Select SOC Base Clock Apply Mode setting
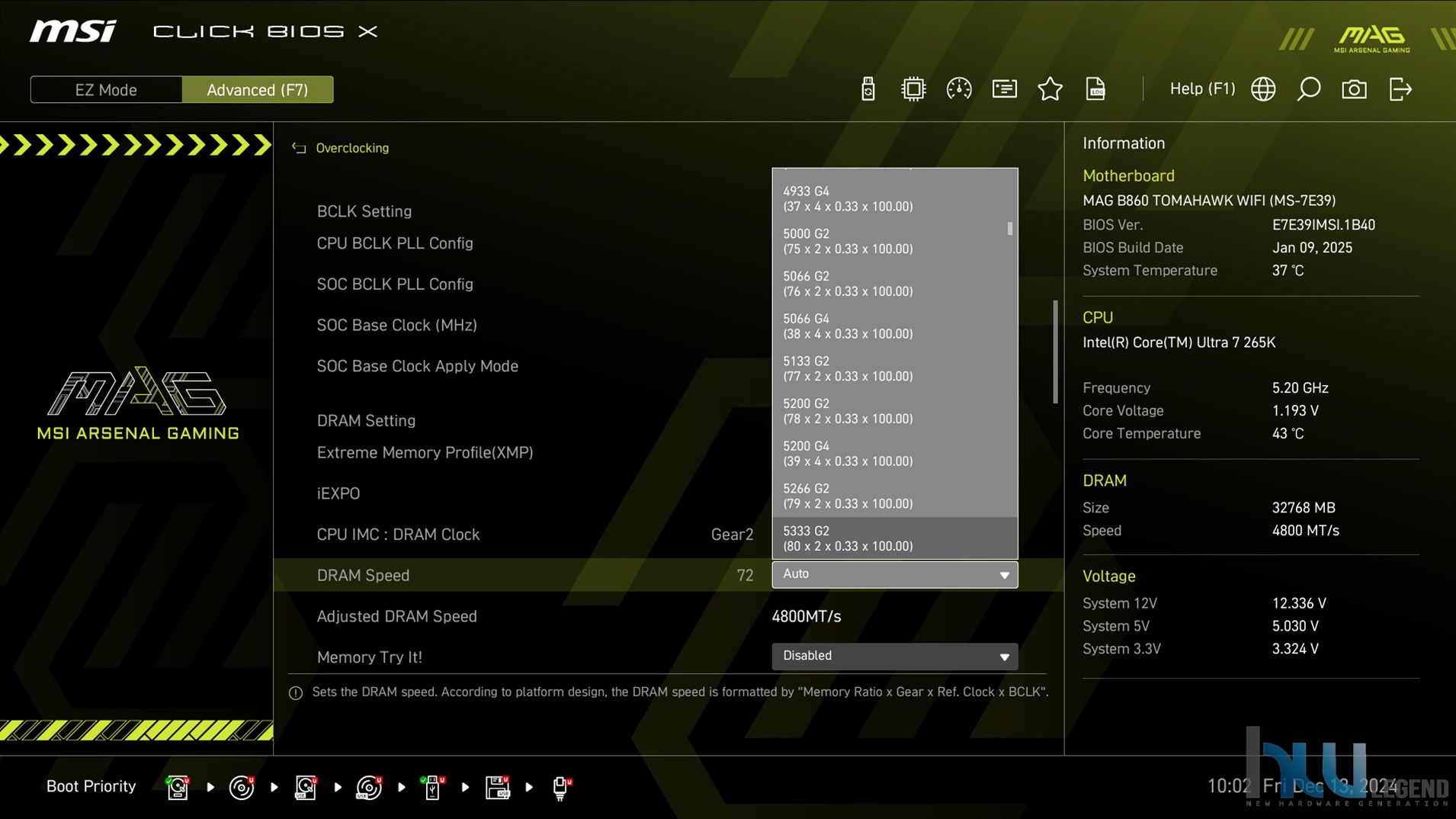 tap(417, 366)
